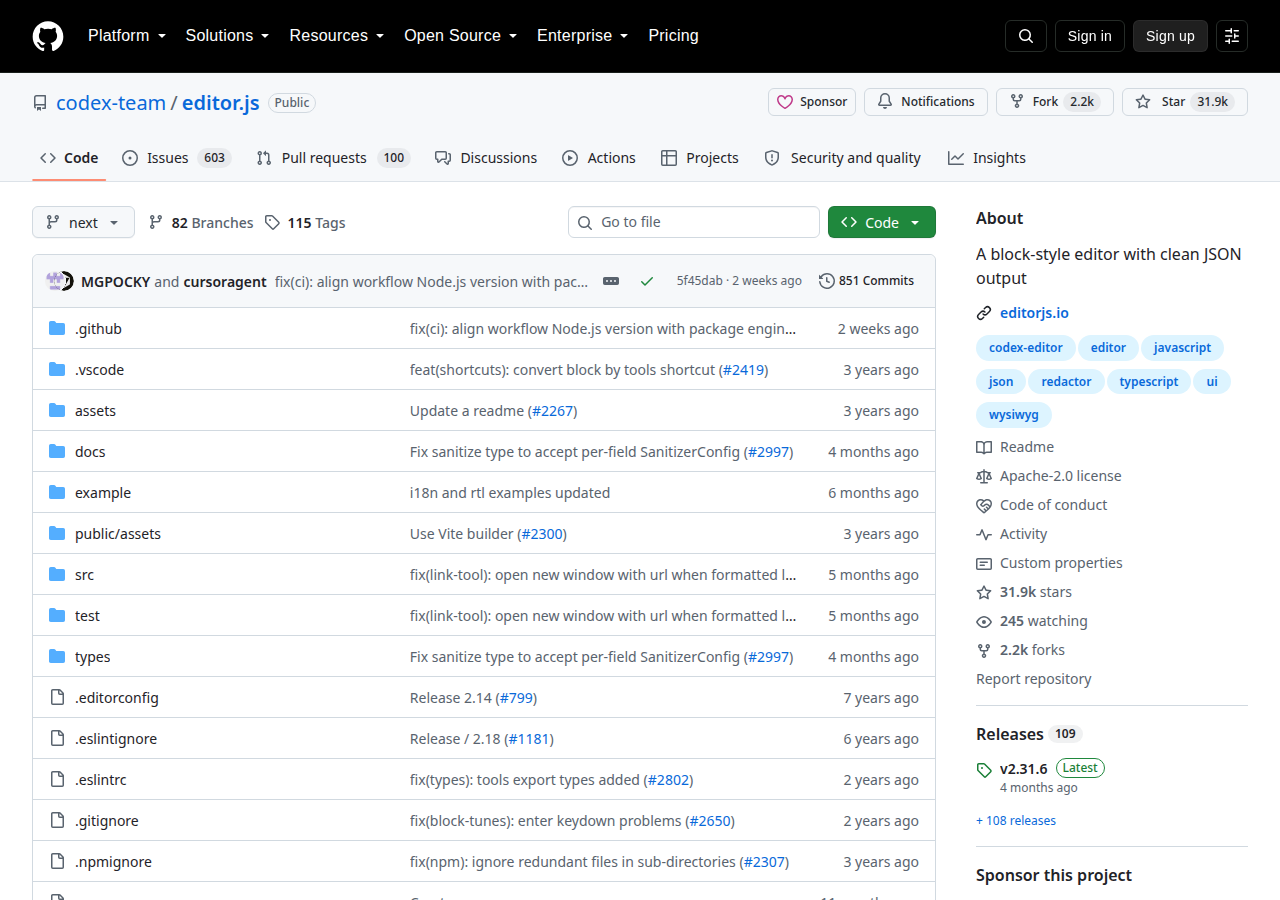The image size is (1280, 900).
Task: Click the Go to file search field
Action: pyautogui.click(x=694, y=222)
